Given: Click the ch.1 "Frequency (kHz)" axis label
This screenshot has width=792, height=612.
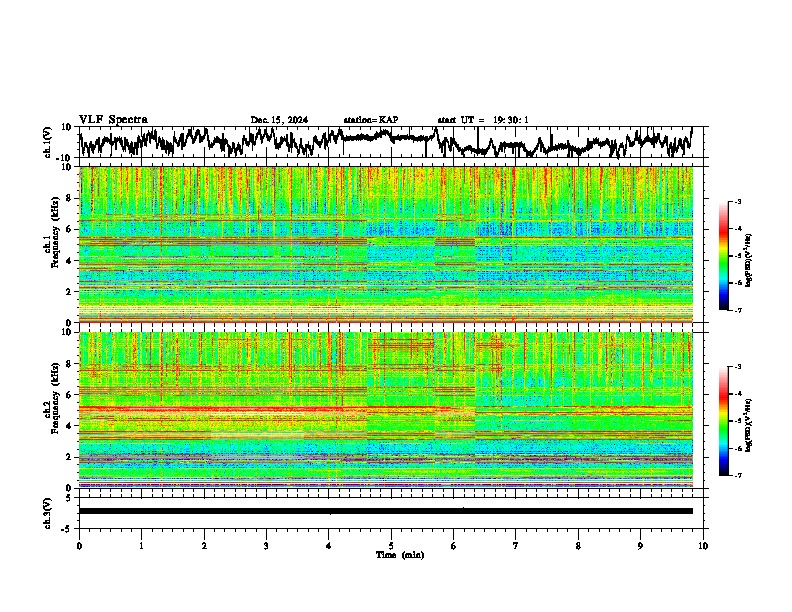Looking at the screenshot, I should 55,233.
